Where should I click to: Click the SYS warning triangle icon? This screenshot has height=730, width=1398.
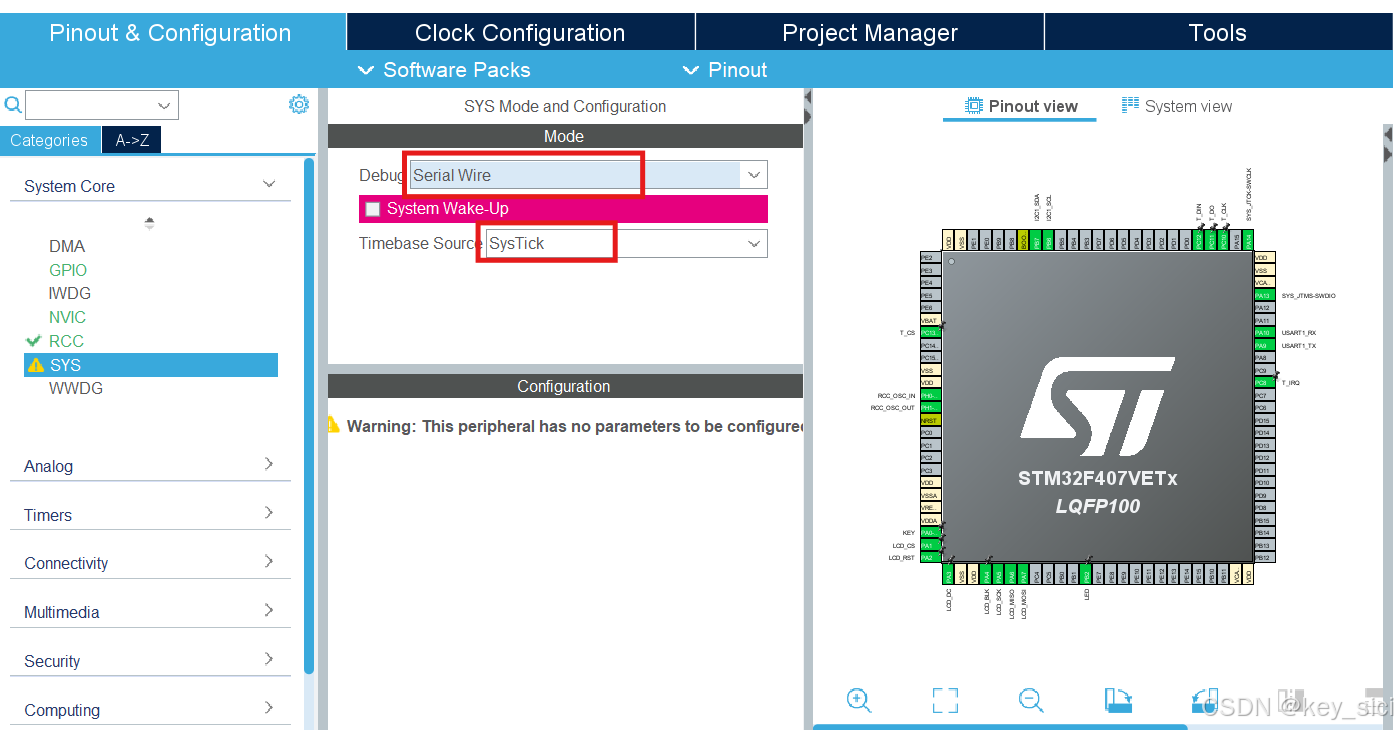pos(36,365)
